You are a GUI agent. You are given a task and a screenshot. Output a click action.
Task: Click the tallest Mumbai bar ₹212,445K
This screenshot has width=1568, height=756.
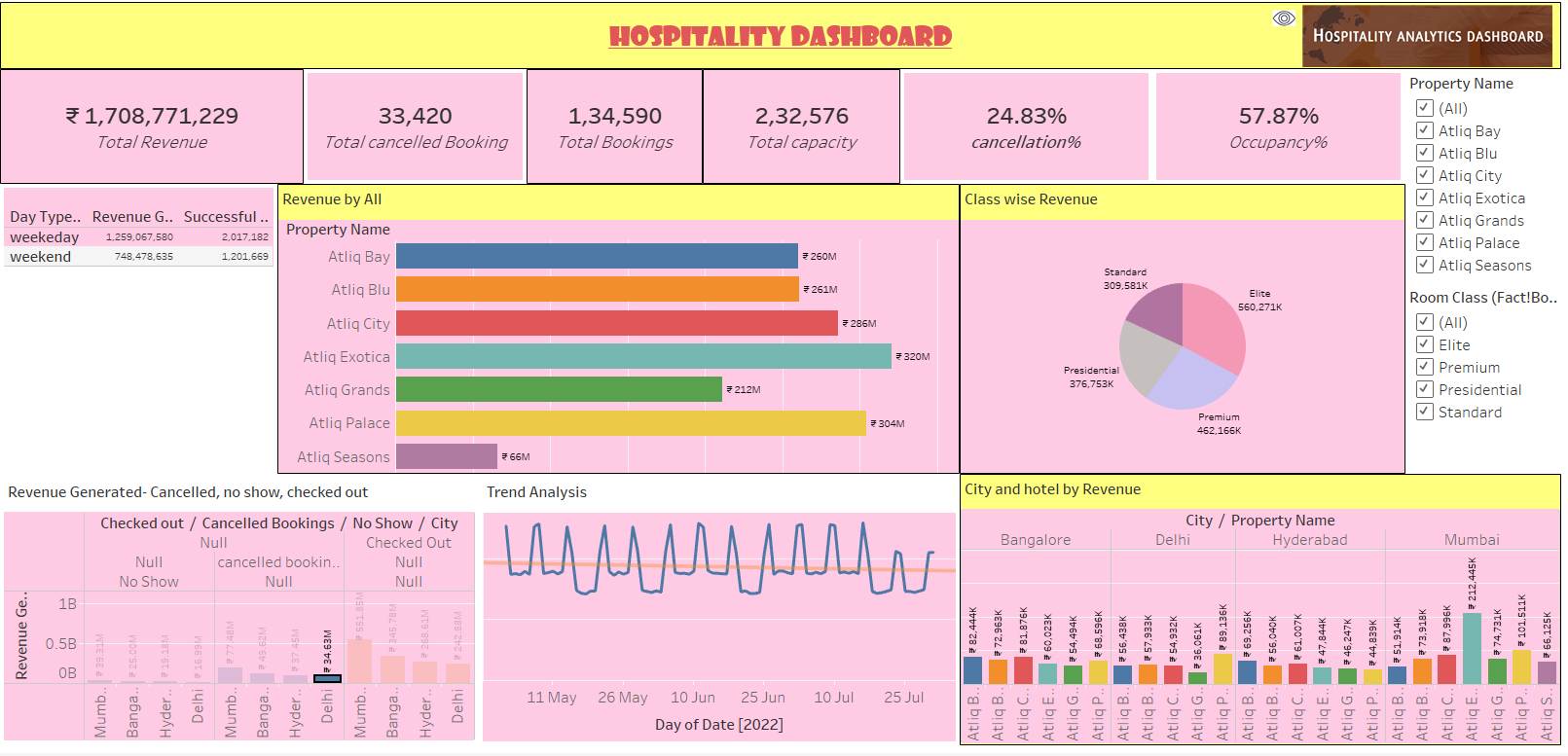coord(1472,648)
